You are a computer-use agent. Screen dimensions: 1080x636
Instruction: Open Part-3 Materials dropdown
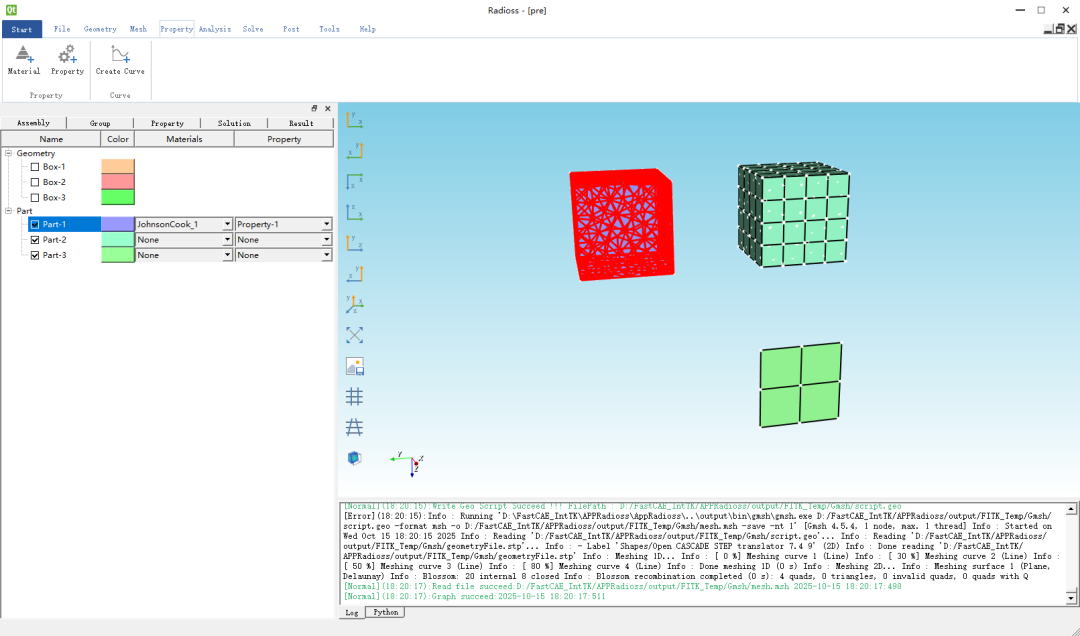tap(183, 255)
